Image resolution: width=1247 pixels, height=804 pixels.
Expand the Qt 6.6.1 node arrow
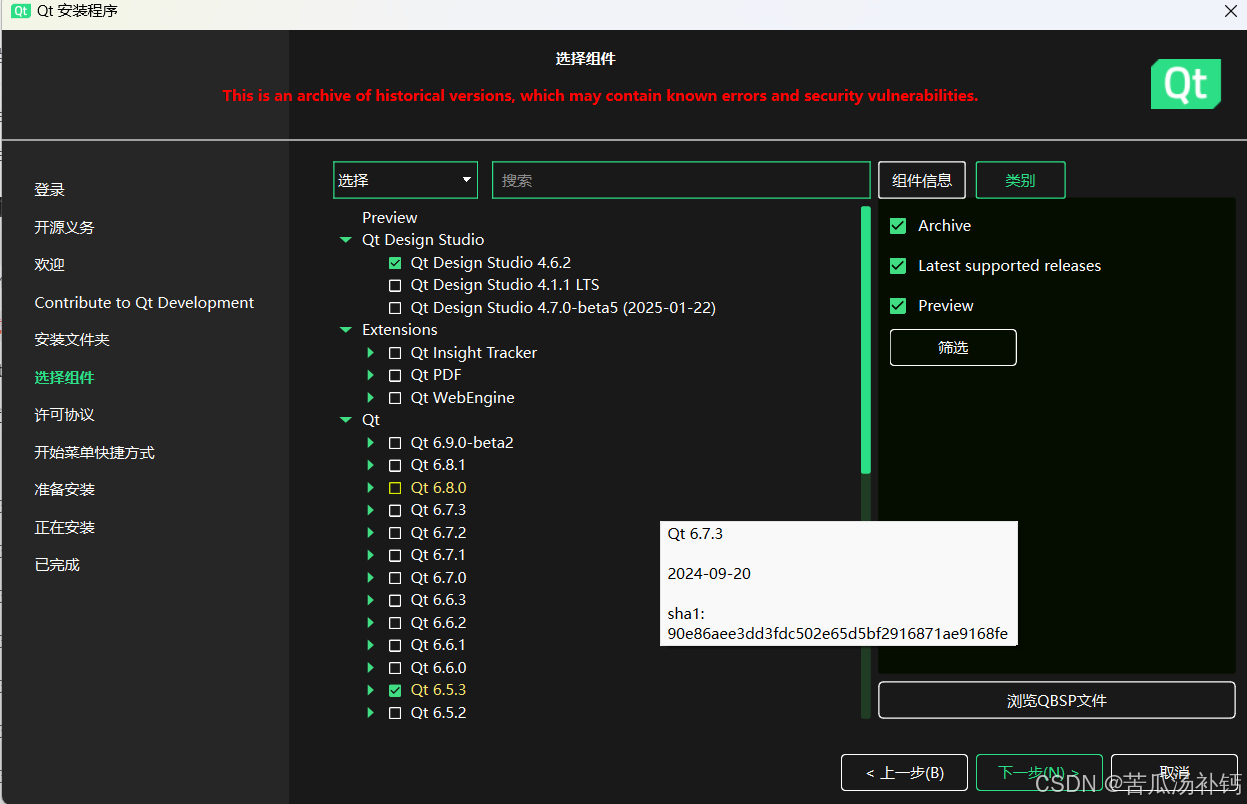[x=371, y=646]
